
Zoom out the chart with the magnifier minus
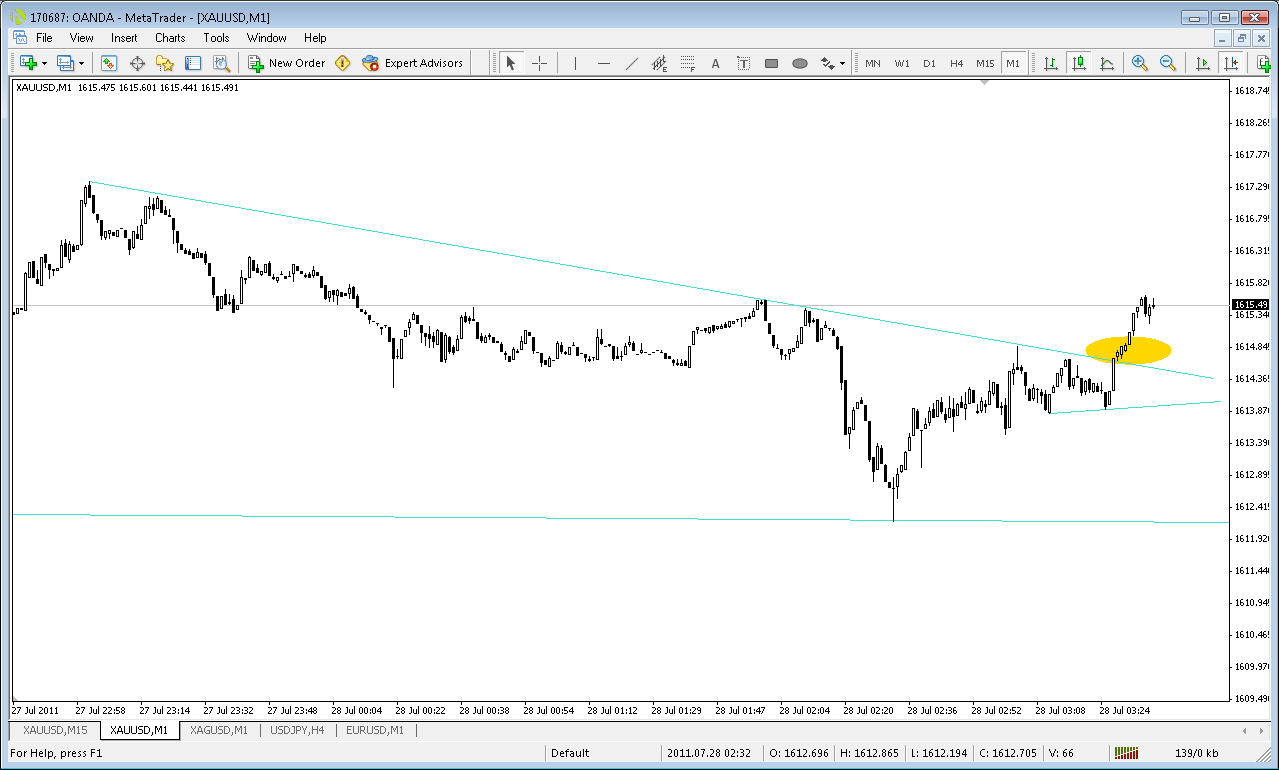[x=1168, y=63]
